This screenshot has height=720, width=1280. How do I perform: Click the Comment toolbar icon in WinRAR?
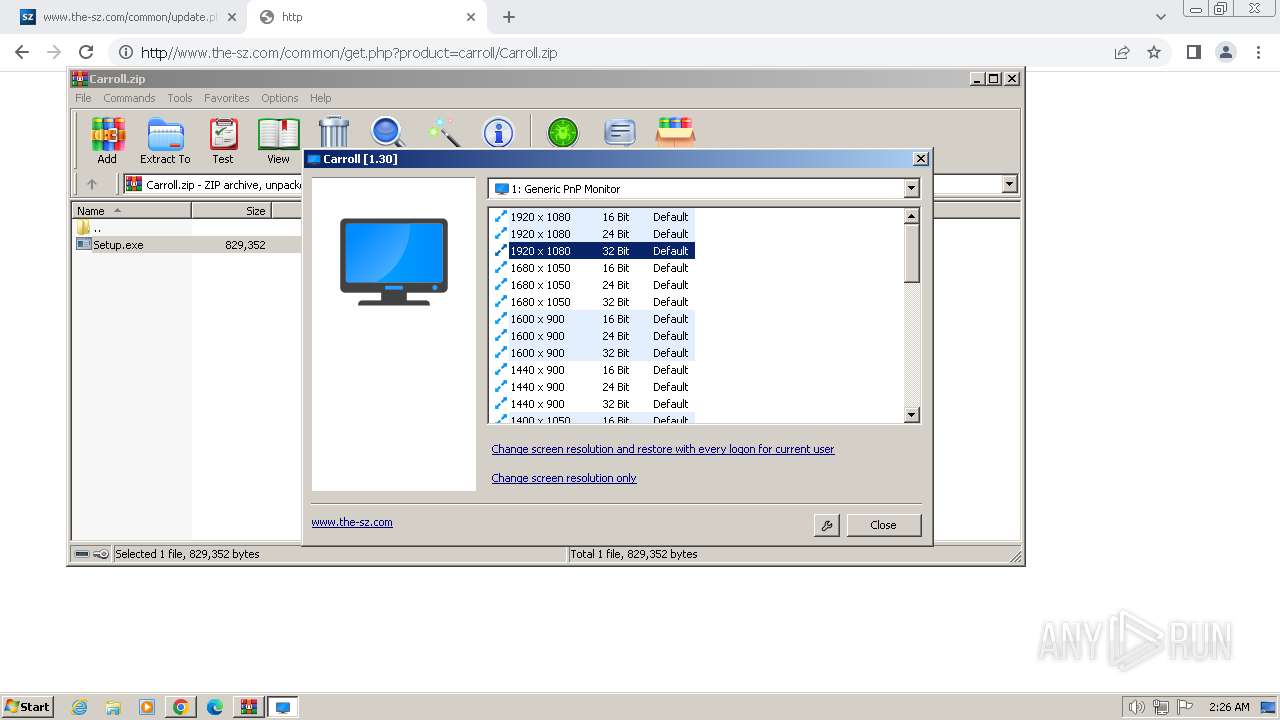[620, 132]
